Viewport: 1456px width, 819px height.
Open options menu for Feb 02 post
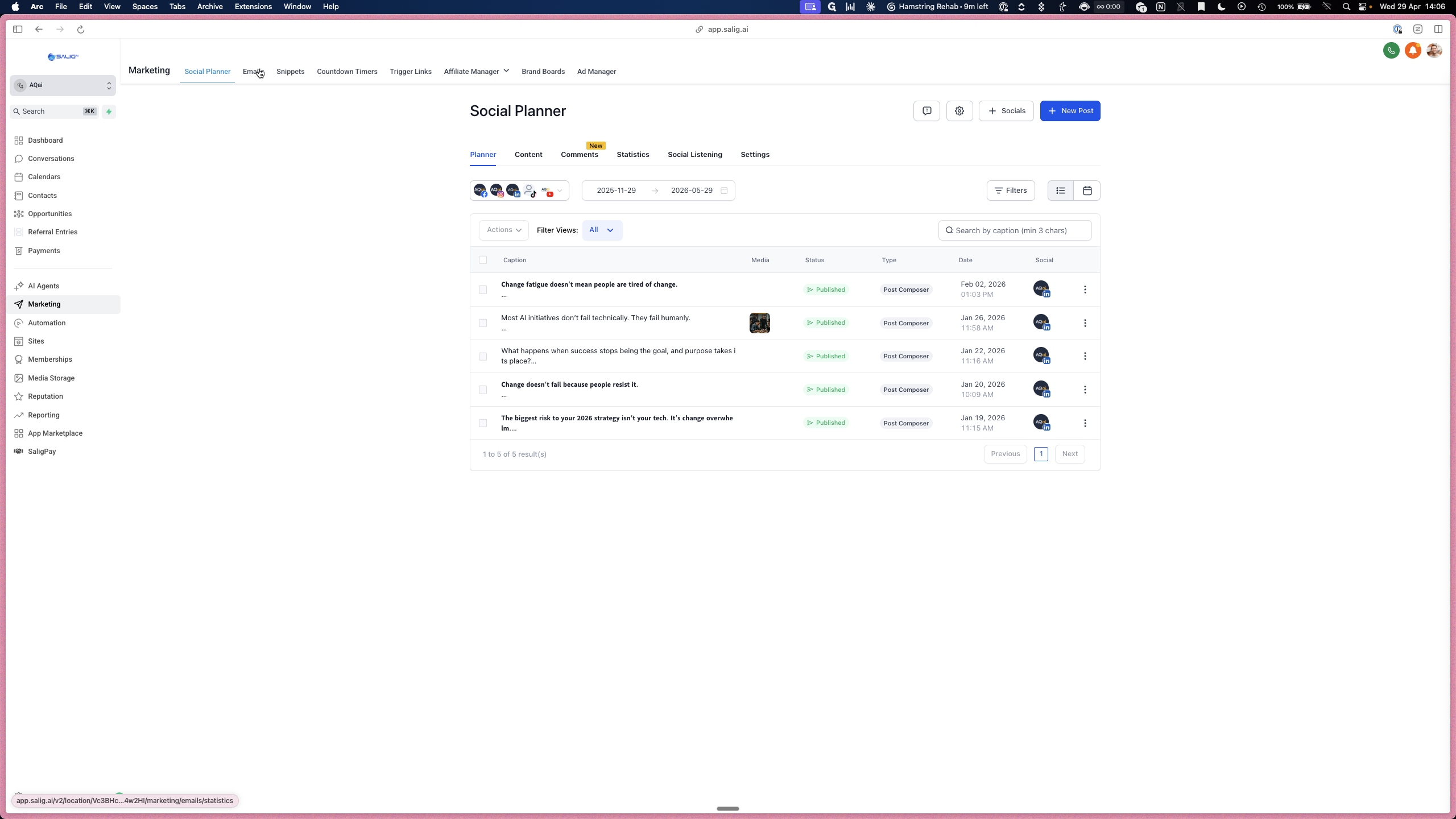1085,289
